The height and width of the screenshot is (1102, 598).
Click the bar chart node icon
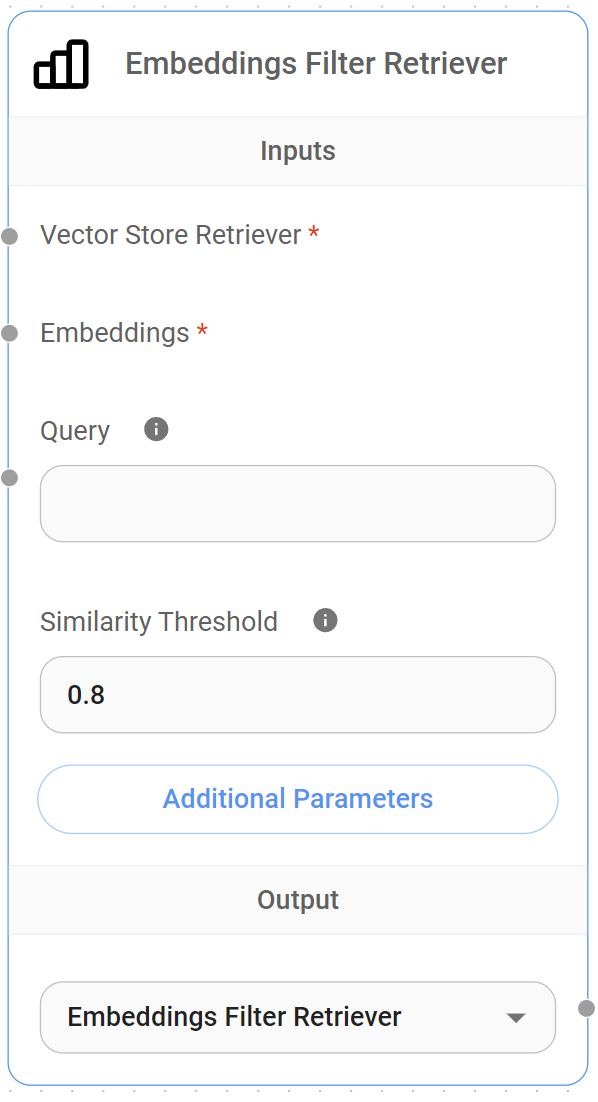click(x=63, y=63)
